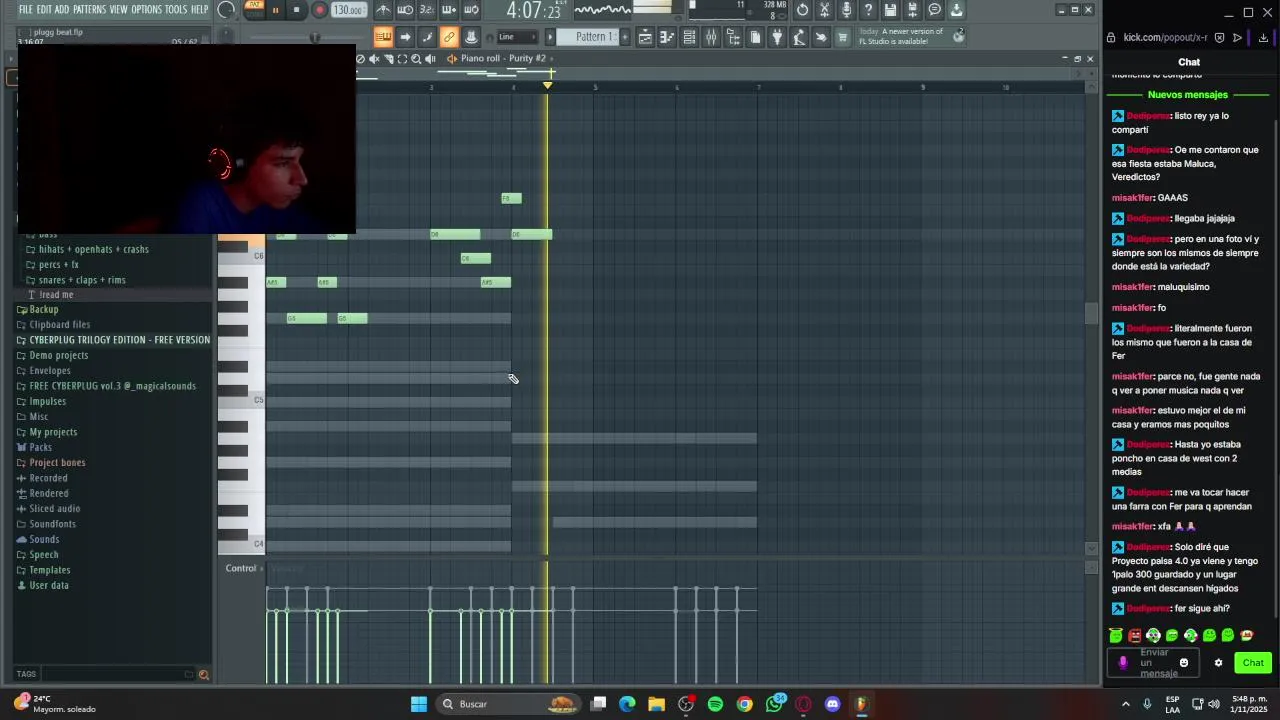
Task: Move the playhead marker on timeline
Action: 547,85
